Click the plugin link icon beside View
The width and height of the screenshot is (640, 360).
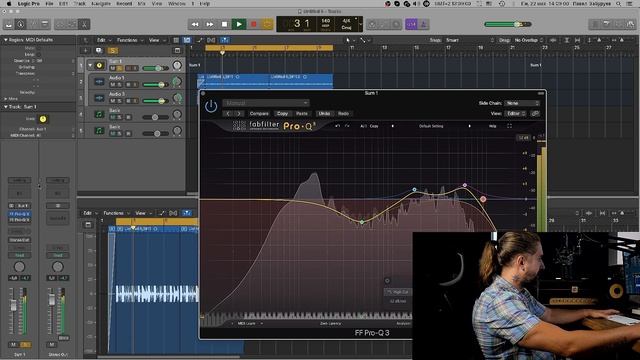point(535,113)
